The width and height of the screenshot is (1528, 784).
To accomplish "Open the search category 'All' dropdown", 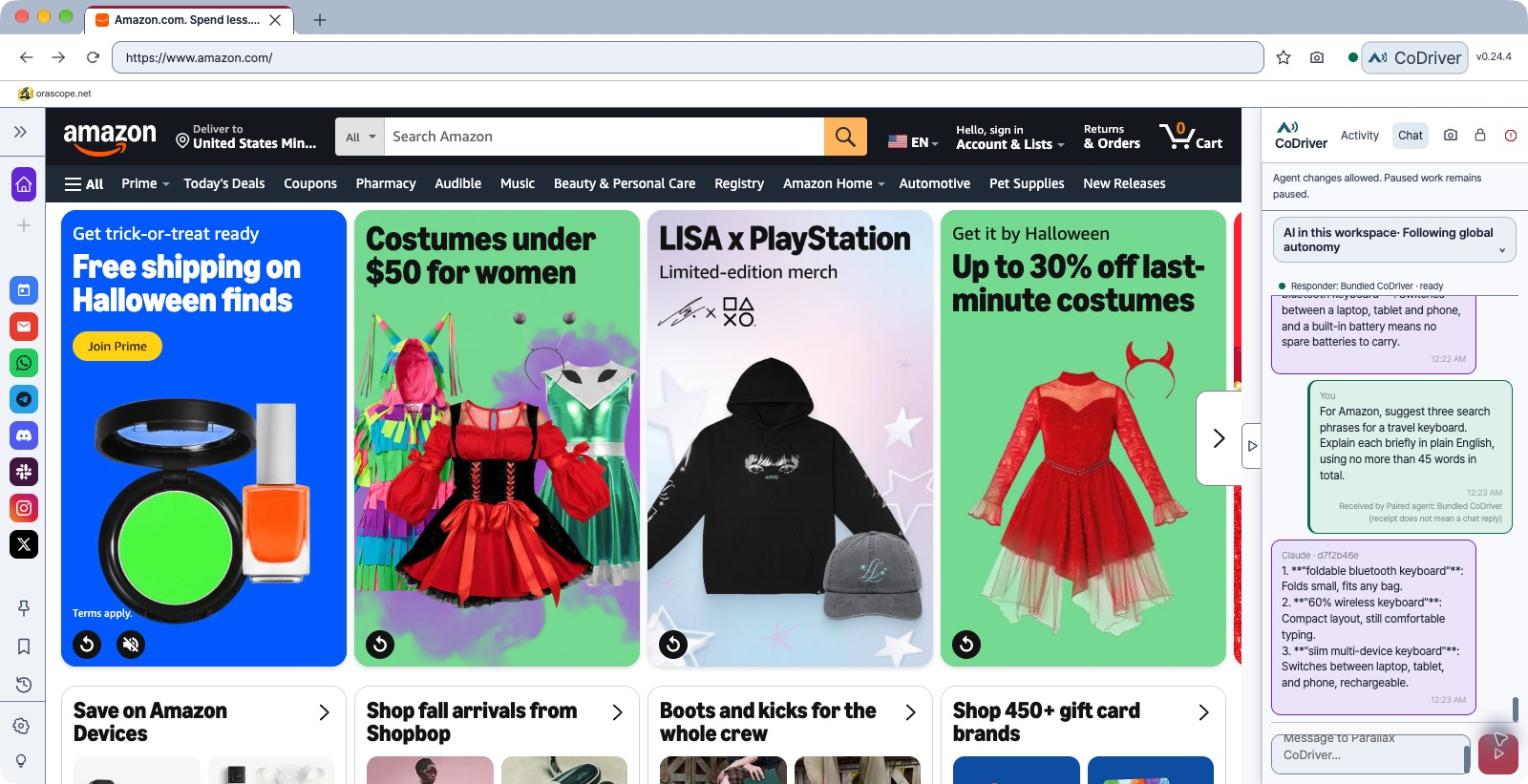I will coord(360,137).
